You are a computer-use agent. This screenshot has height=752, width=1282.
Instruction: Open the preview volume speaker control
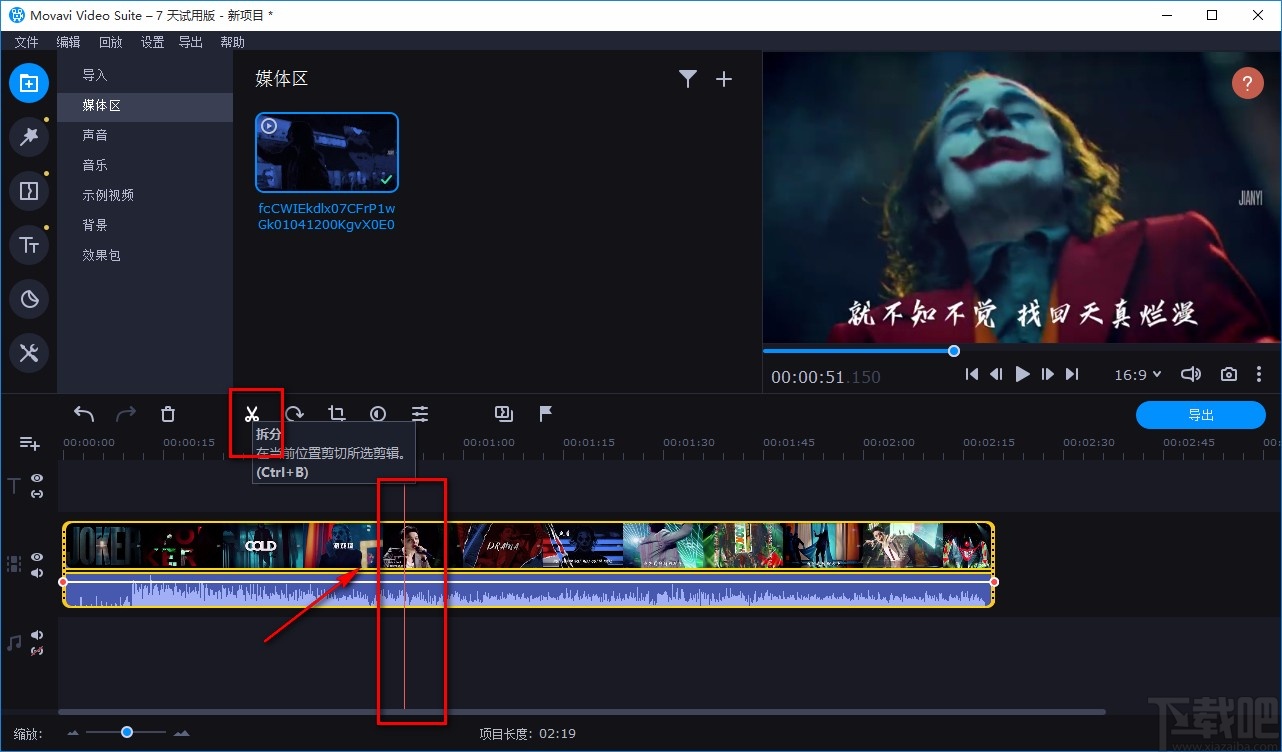tap(1190, 374)
